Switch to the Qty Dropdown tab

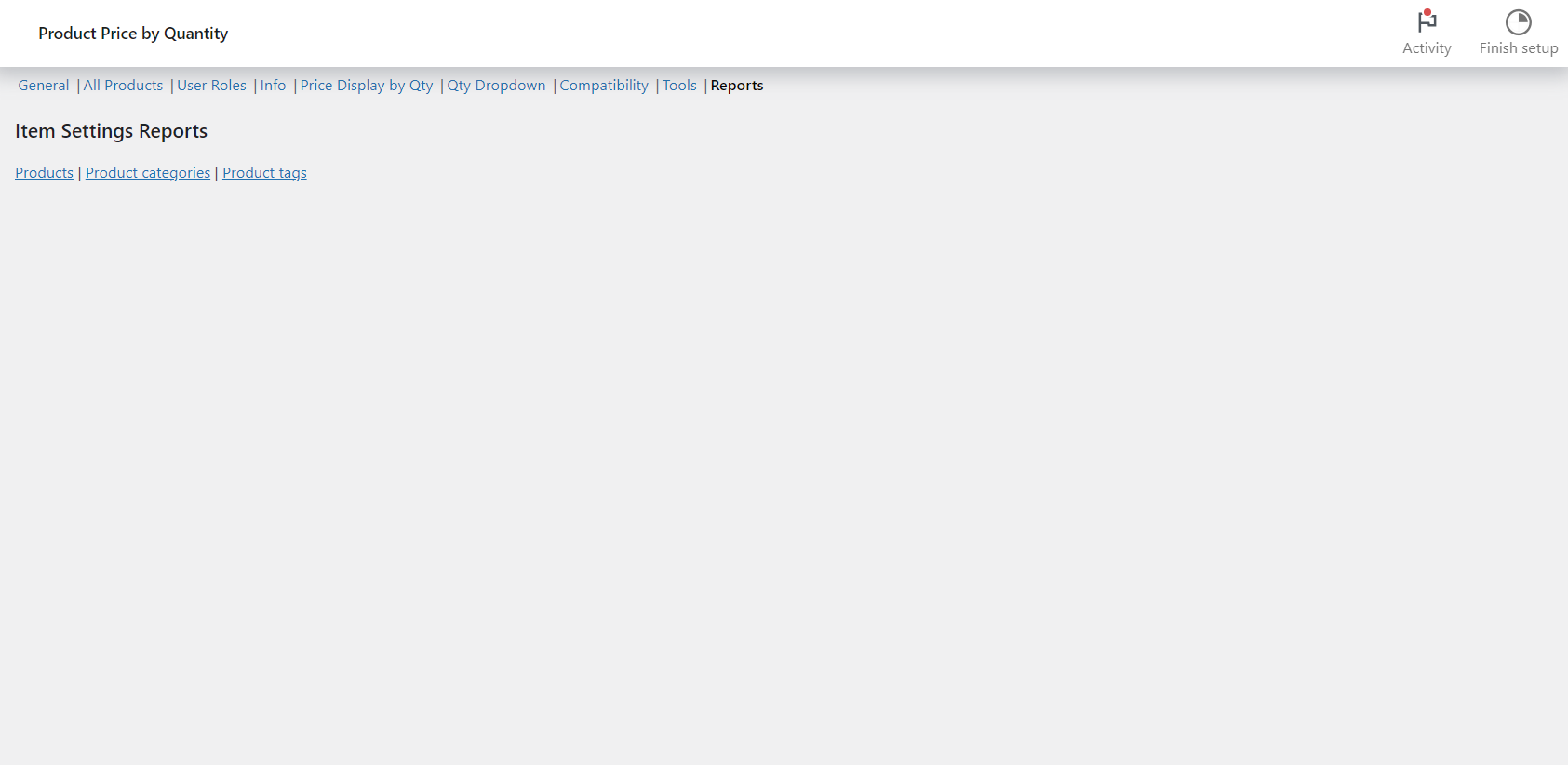click(x=496, y=86)
